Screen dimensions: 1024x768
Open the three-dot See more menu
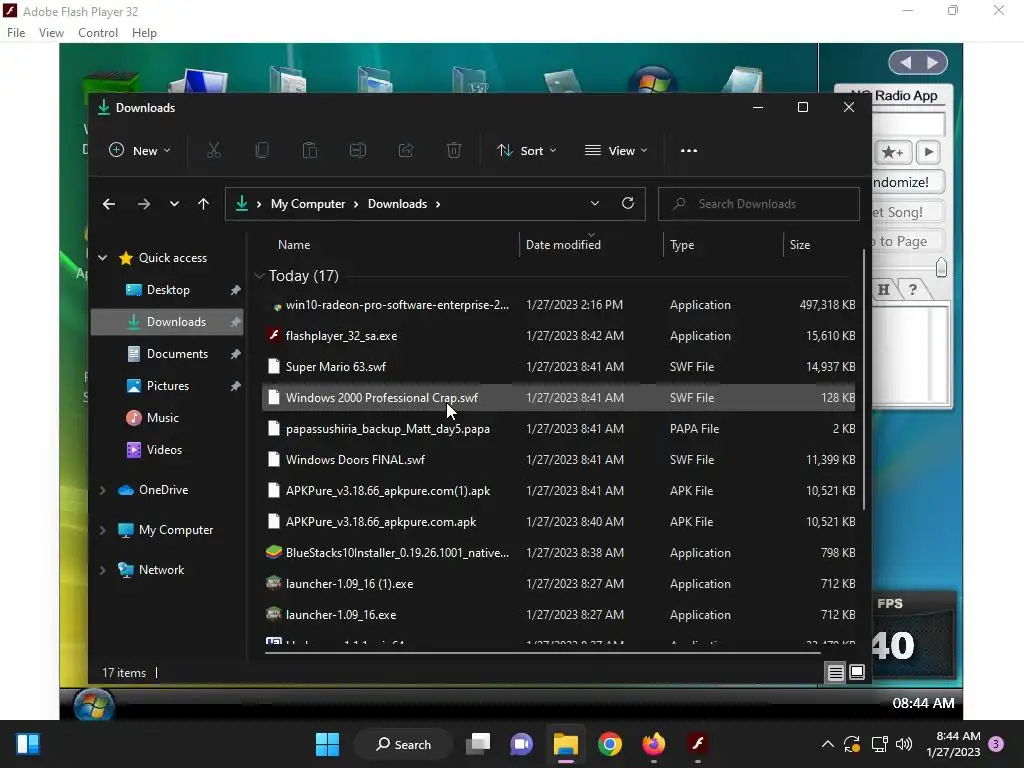[689, 151]
